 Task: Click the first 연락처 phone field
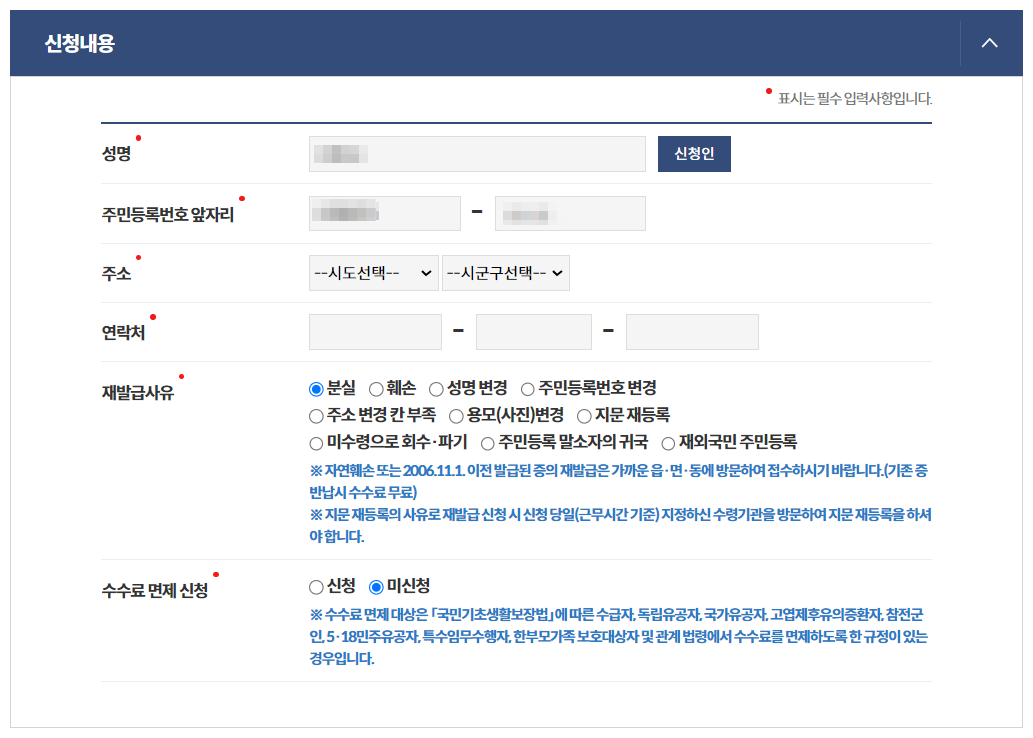coord(375,332)
